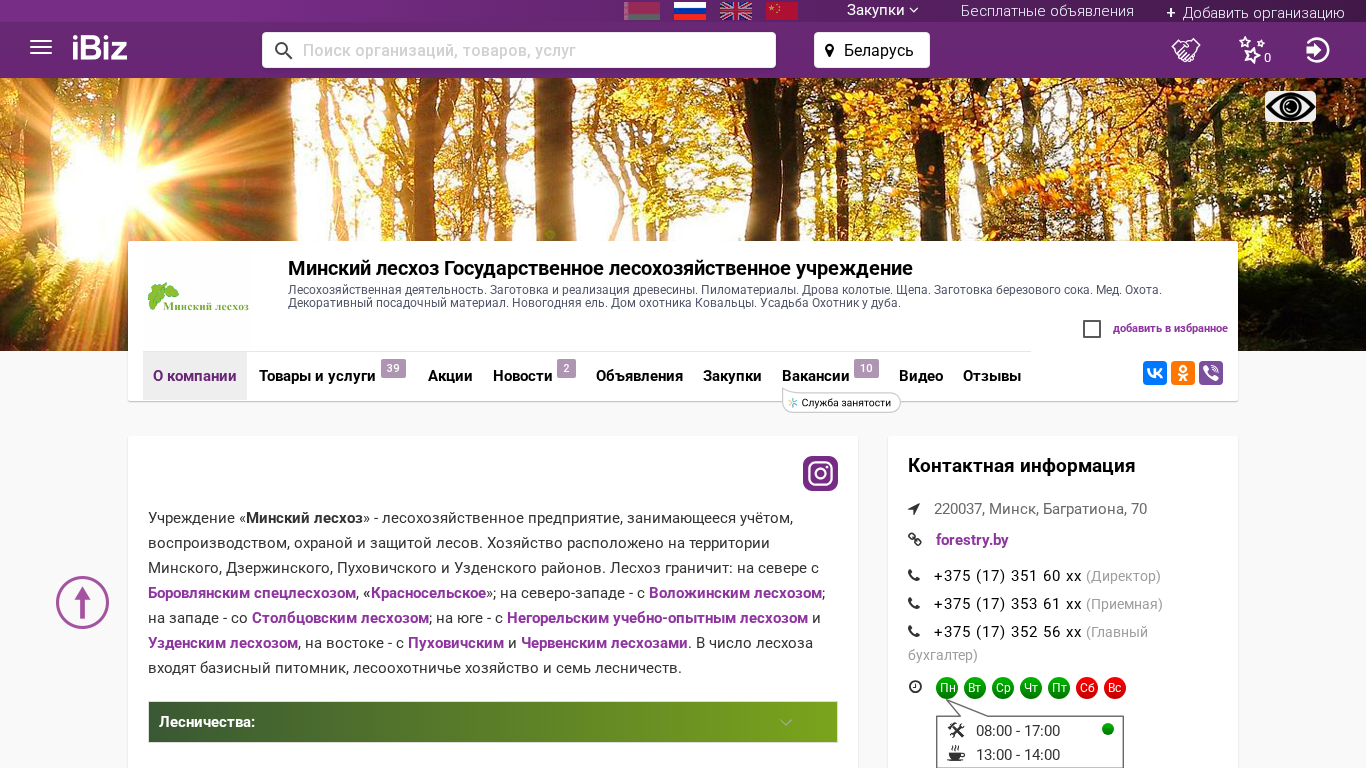Open the hamburger menu icon

click(x=41, y=48)
